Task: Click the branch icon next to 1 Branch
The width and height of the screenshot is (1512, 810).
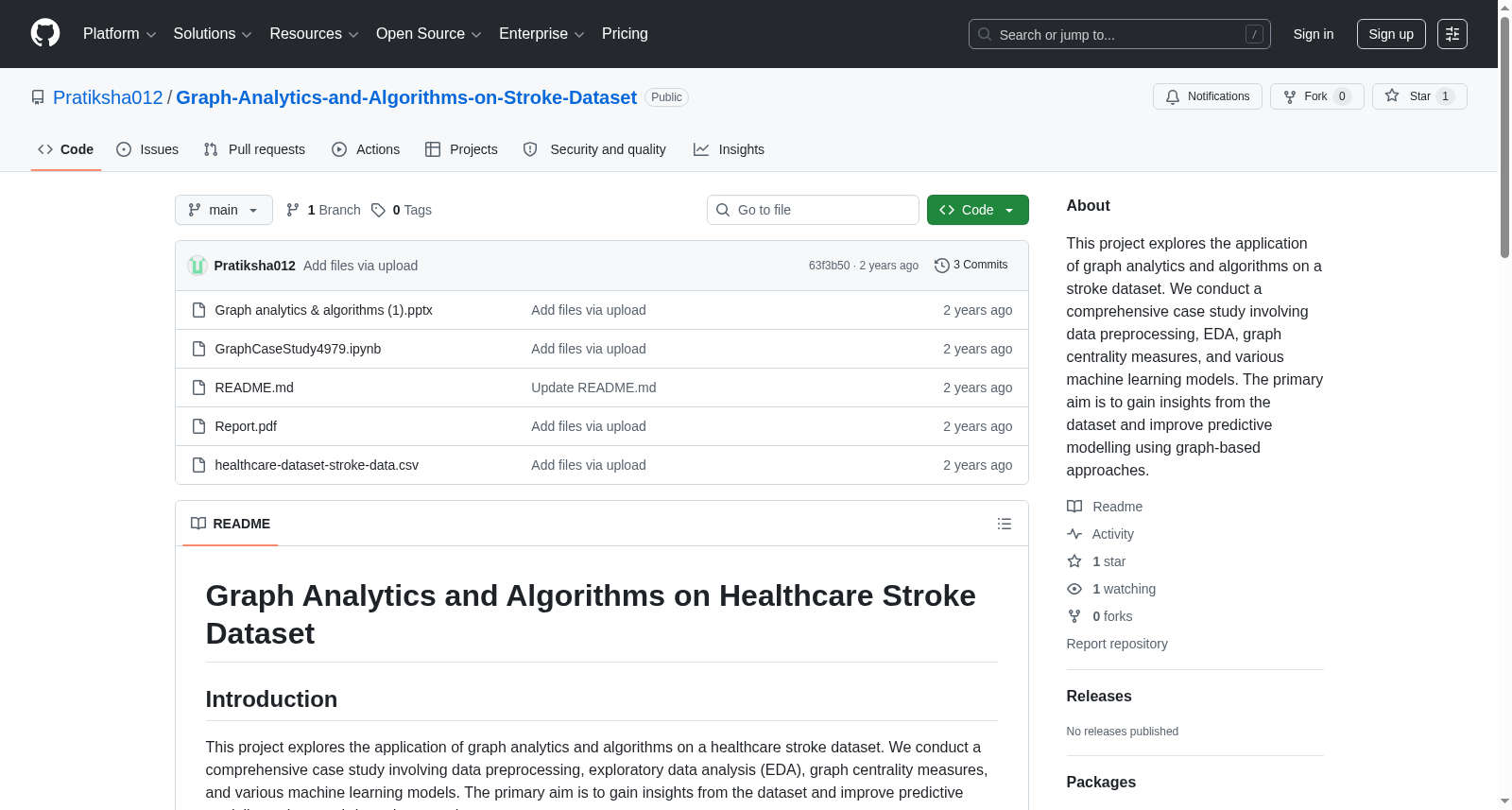Action: point(293,210)
